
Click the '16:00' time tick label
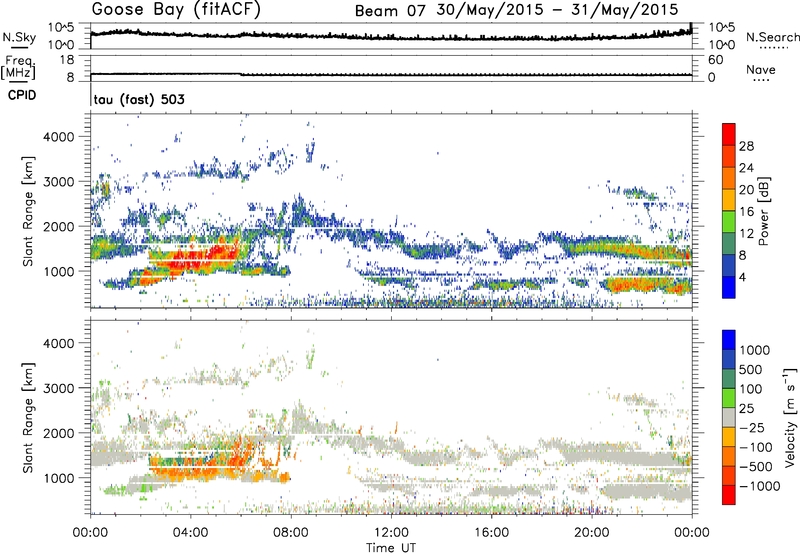click(x=491, y=533)
